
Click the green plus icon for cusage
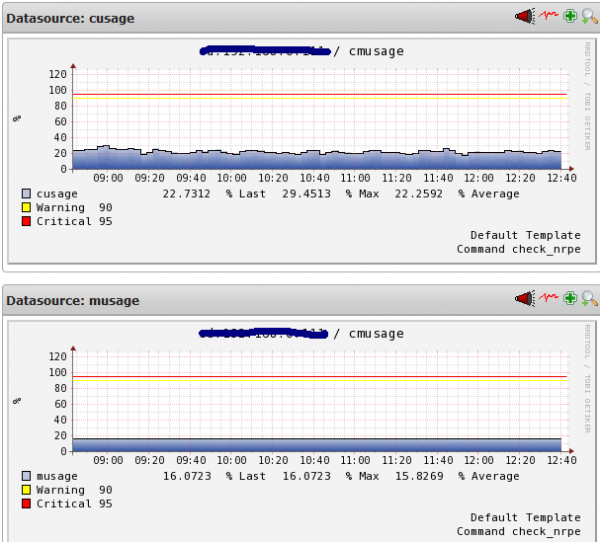click(x=570, y=16)
